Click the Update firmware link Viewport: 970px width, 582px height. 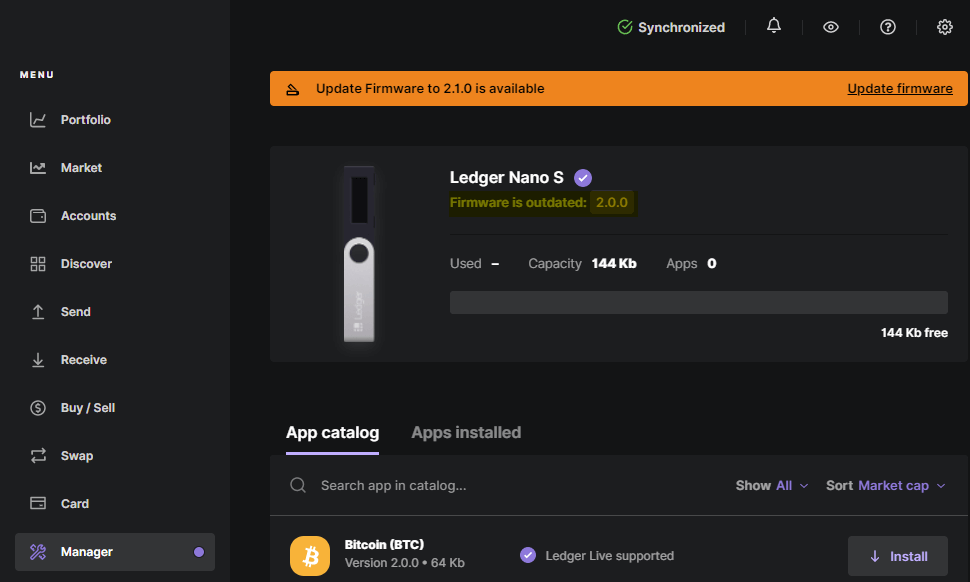[899, 88]
